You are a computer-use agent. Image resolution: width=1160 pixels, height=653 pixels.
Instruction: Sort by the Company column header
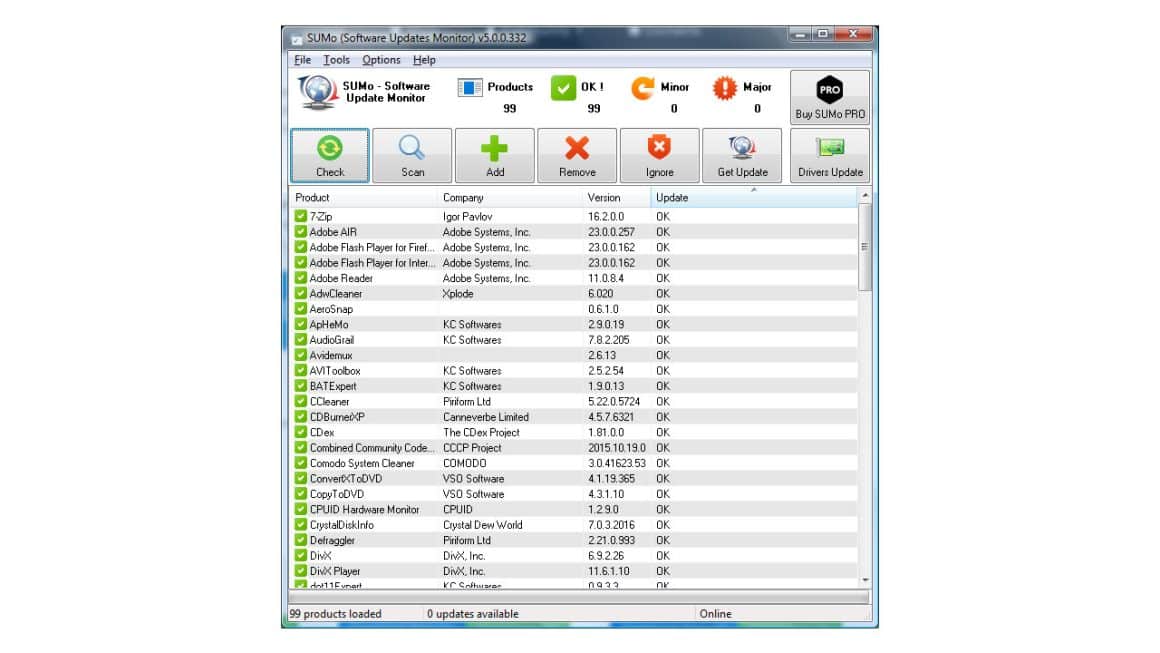[510, 197]
